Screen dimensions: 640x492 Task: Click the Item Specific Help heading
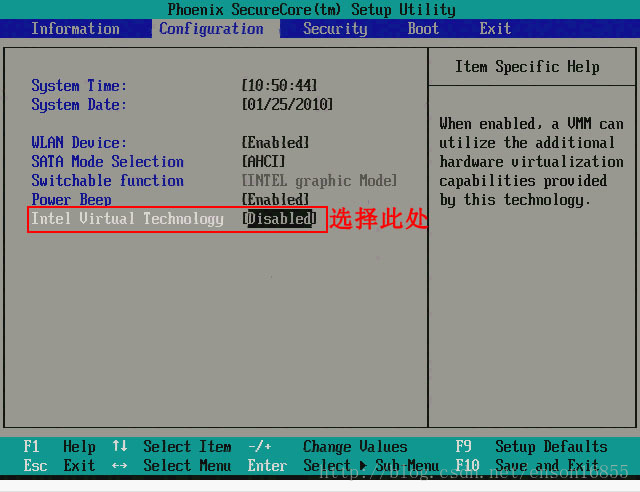click(x=527, y=67)
